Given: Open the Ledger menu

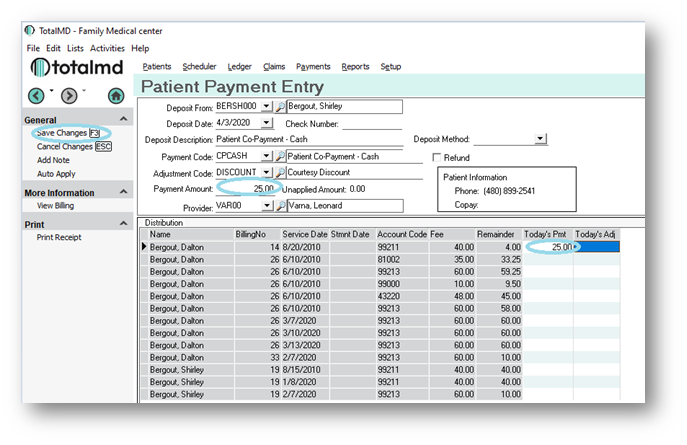Looking at the screenshot, I should coord(239,66).
